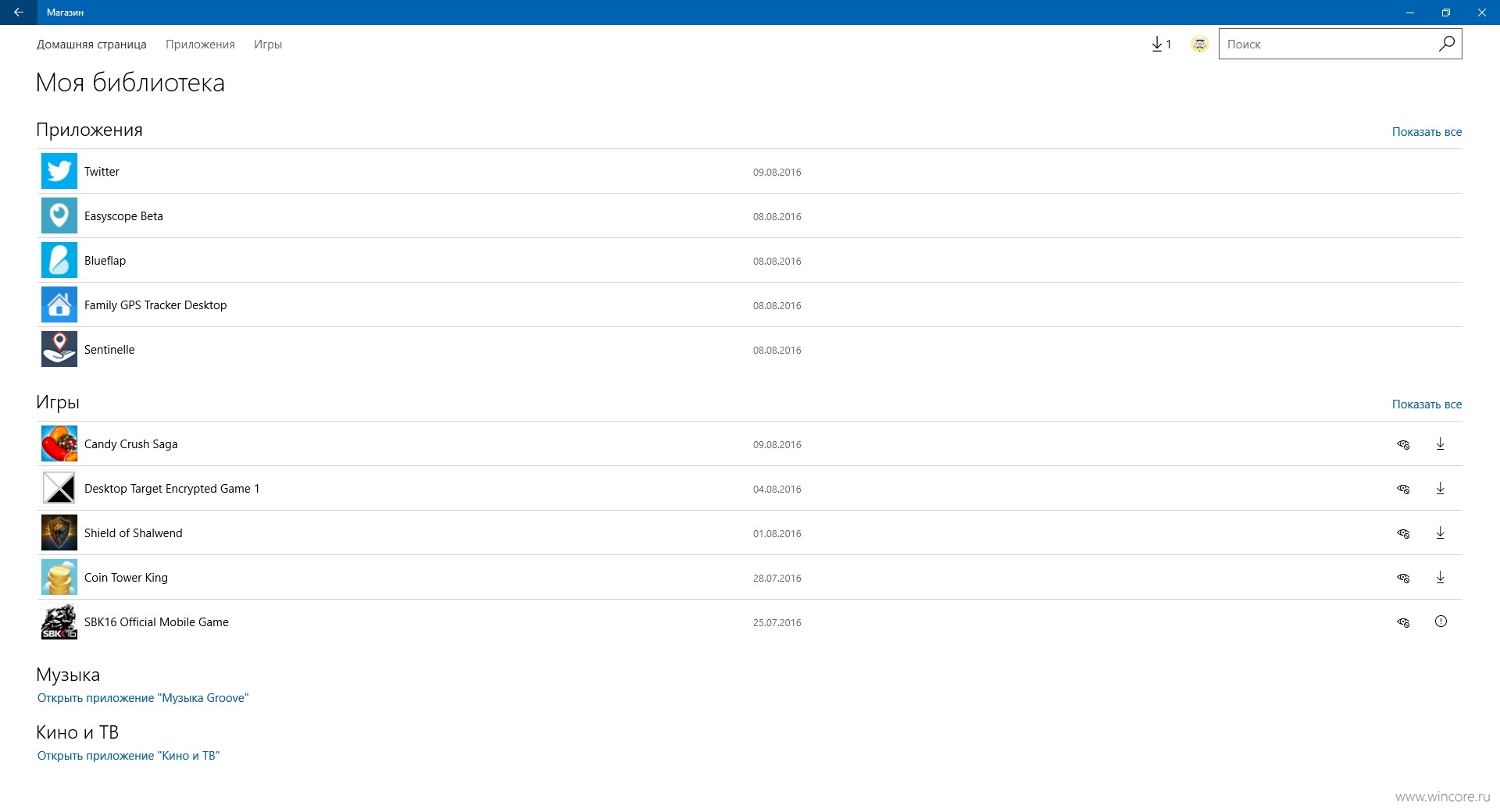Open the Family GPS Tracker Desktop icon
The width and height of the screenshot is (1500, 812).
coord(59,304)
